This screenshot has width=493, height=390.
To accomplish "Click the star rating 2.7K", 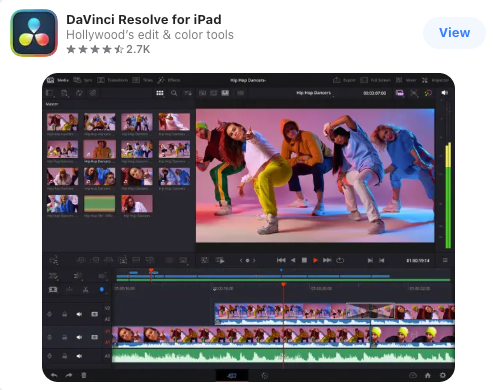I will pos(108,49).
